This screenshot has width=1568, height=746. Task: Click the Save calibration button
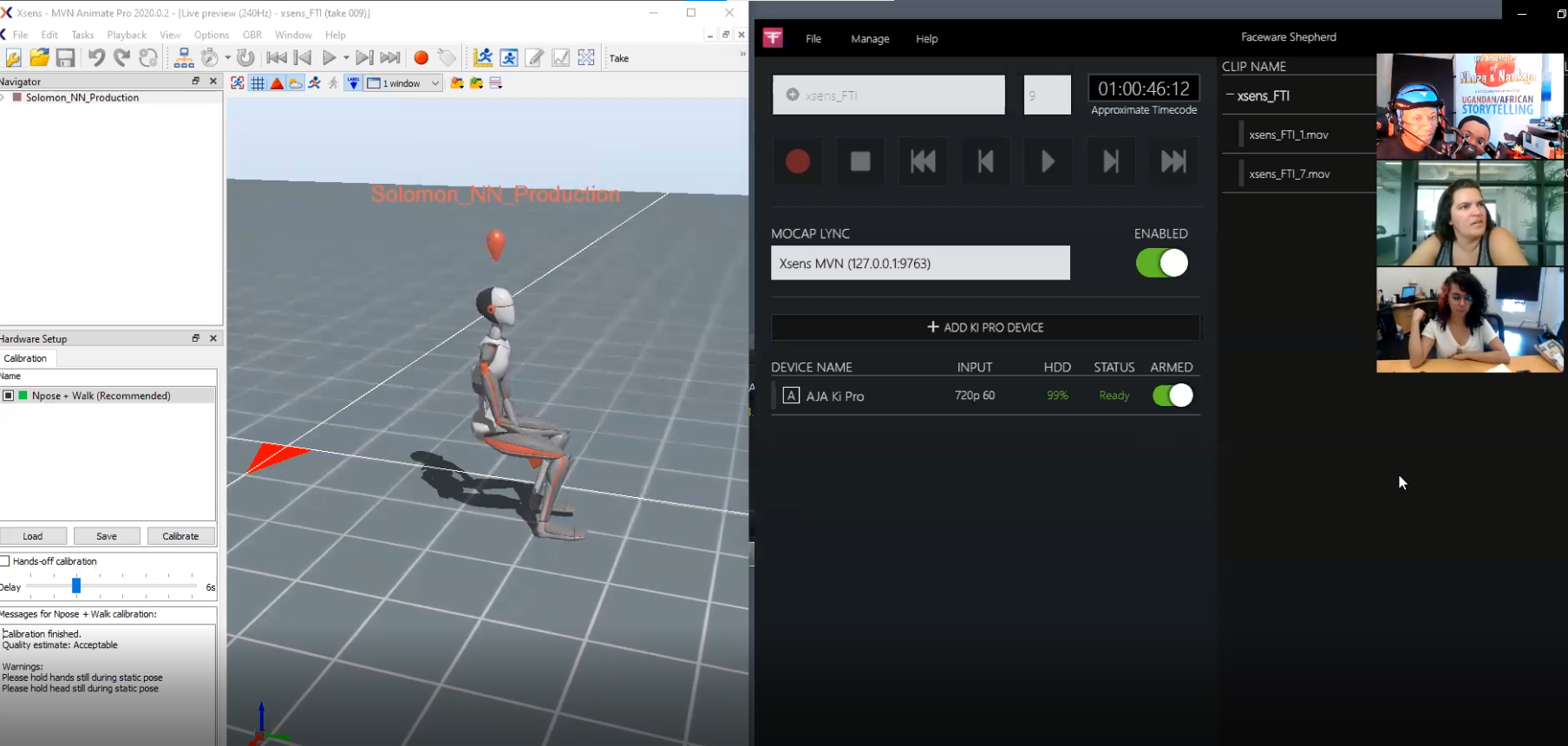pos(107,536)
